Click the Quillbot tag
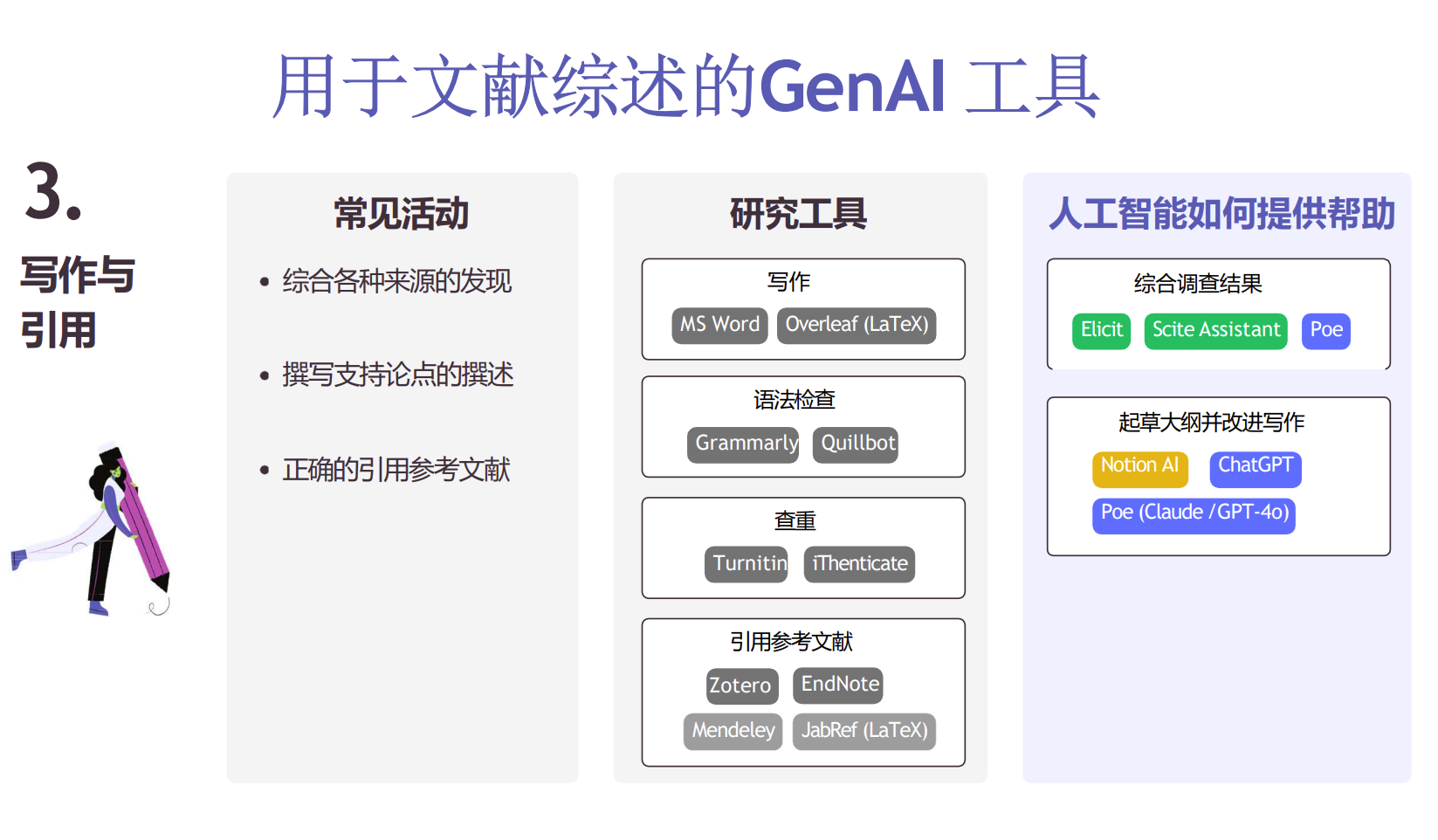This screenshot has width=1438, height=840. (856, 444)
